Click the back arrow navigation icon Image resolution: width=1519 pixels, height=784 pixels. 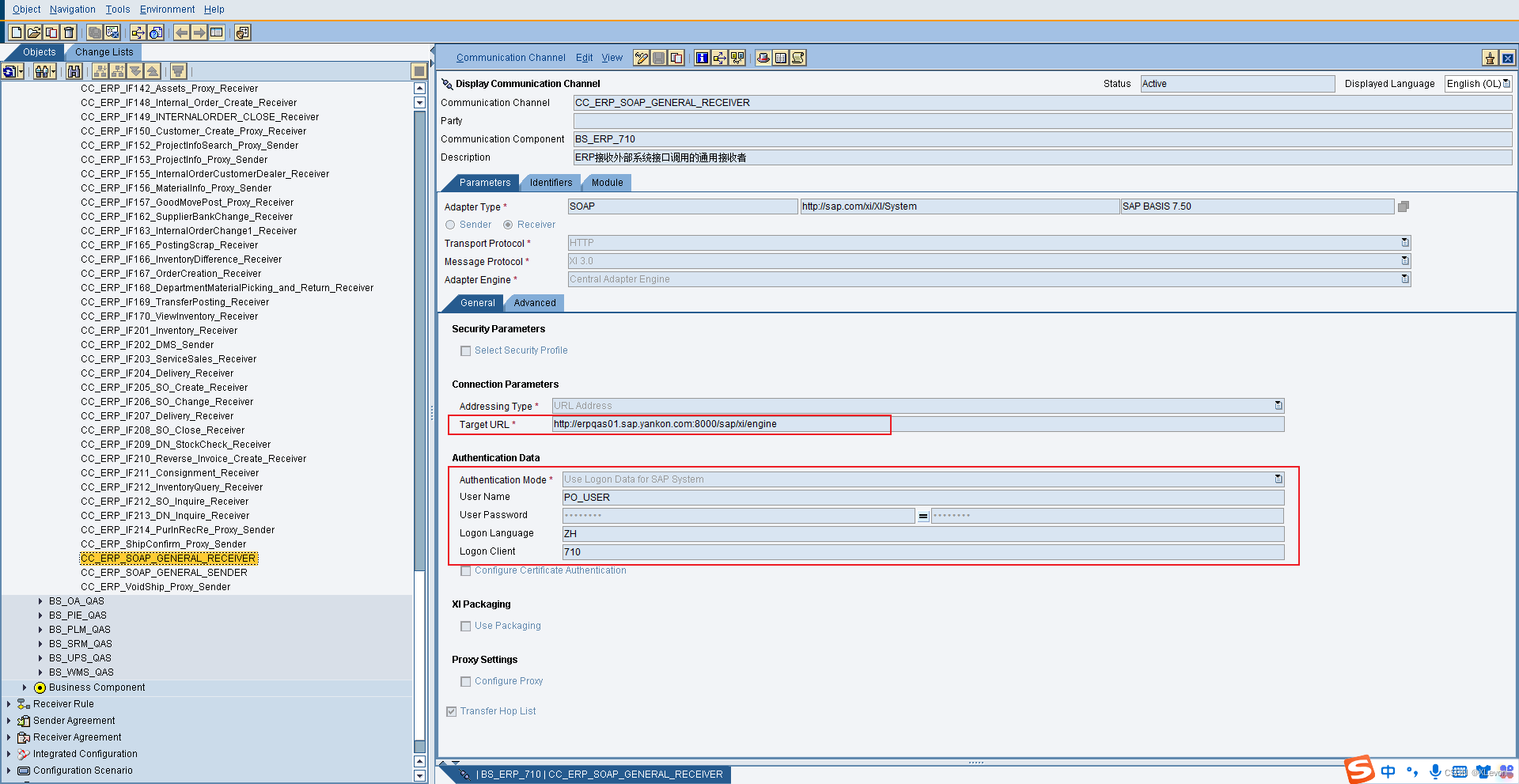pyautogui.click(x=182, y=32)
